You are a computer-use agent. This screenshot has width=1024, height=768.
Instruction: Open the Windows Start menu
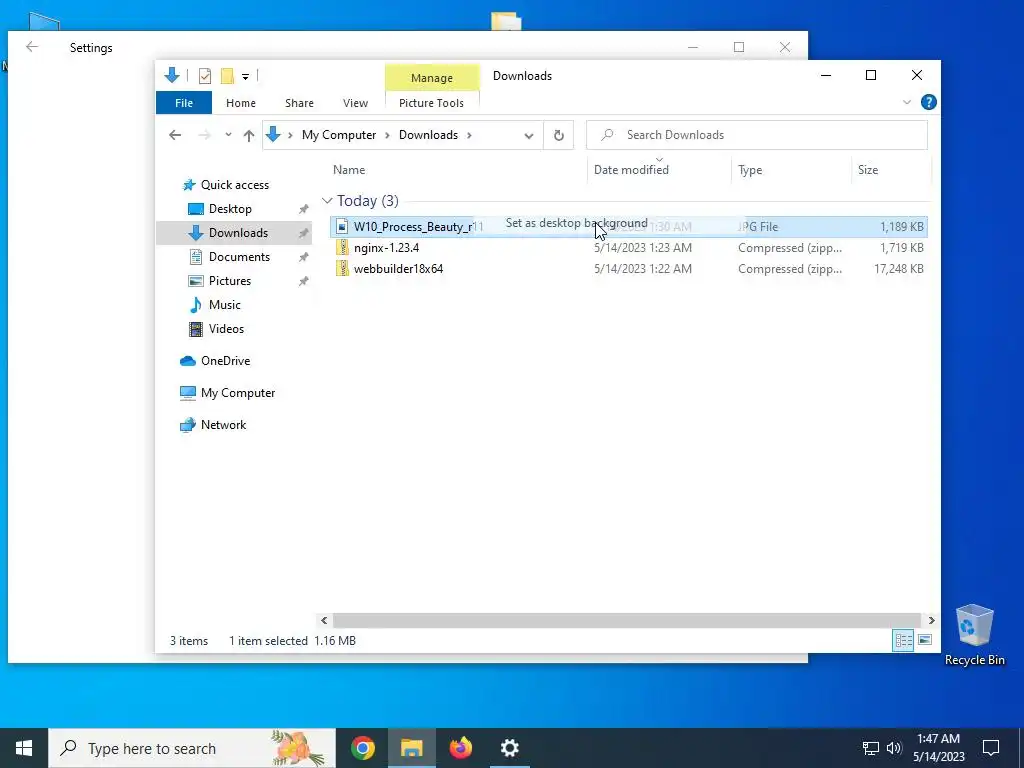24,748
